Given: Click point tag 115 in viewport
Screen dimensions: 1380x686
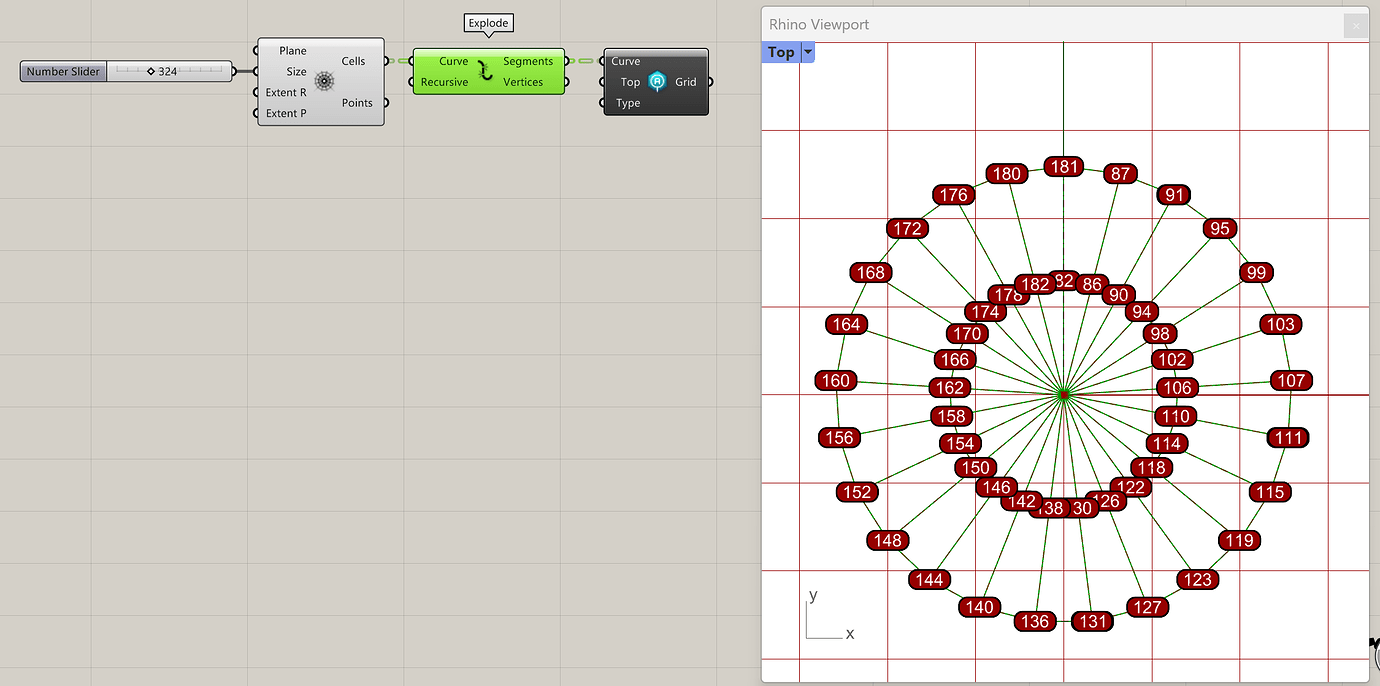Looking at the screenshot, I should coord(1270,492).
